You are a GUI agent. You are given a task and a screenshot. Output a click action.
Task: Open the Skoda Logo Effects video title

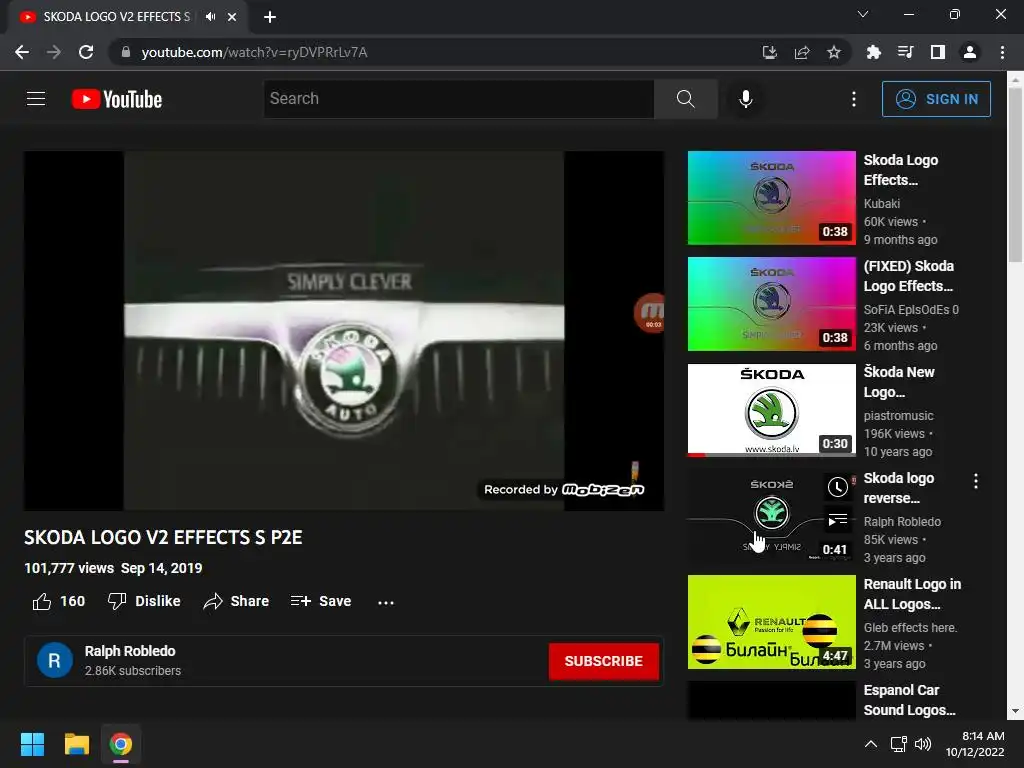click(901, 170)
